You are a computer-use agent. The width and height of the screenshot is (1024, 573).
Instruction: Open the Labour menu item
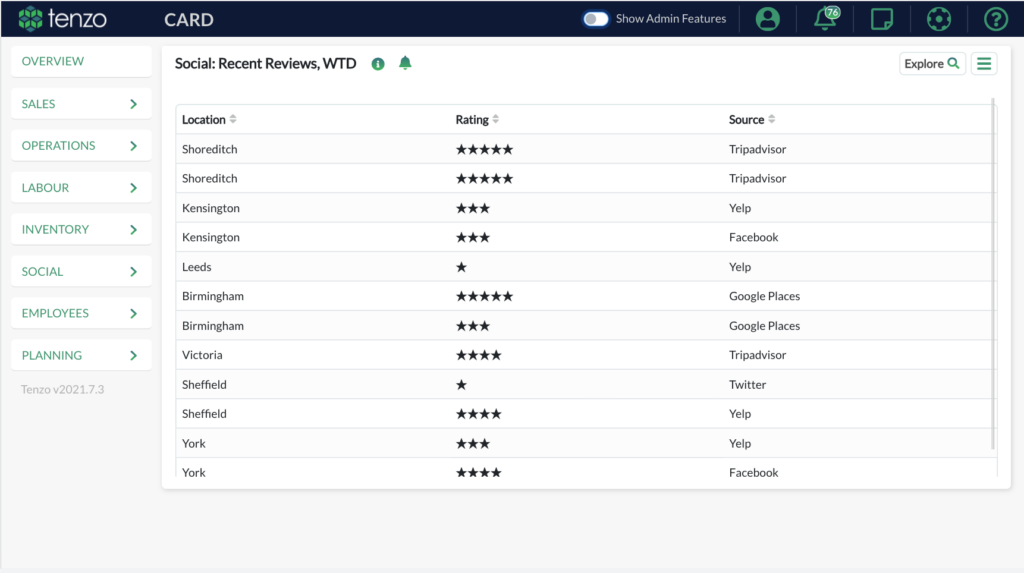tap(81, 188)
